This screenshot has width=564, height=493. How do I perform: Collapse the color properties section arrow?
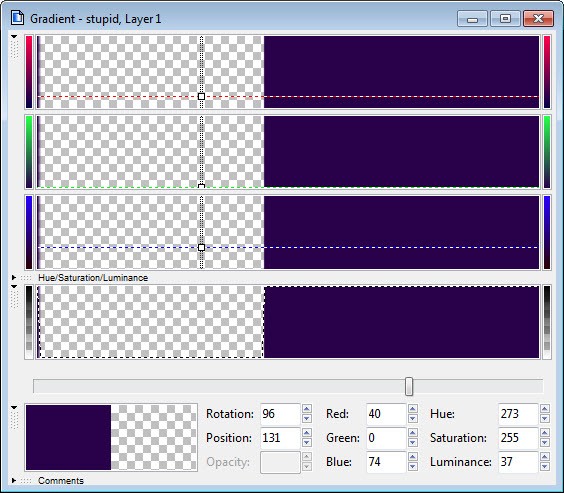point(14,407)
